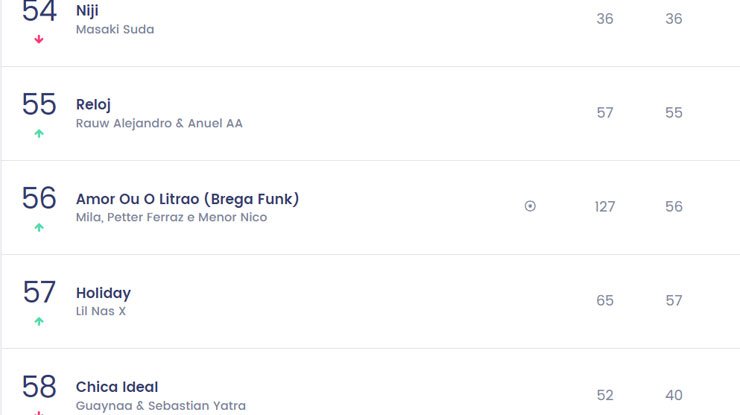Image resolution: width=740 pixels, height=415 pixels.
Task: Click rank number 56
Action: coord(39,198)
